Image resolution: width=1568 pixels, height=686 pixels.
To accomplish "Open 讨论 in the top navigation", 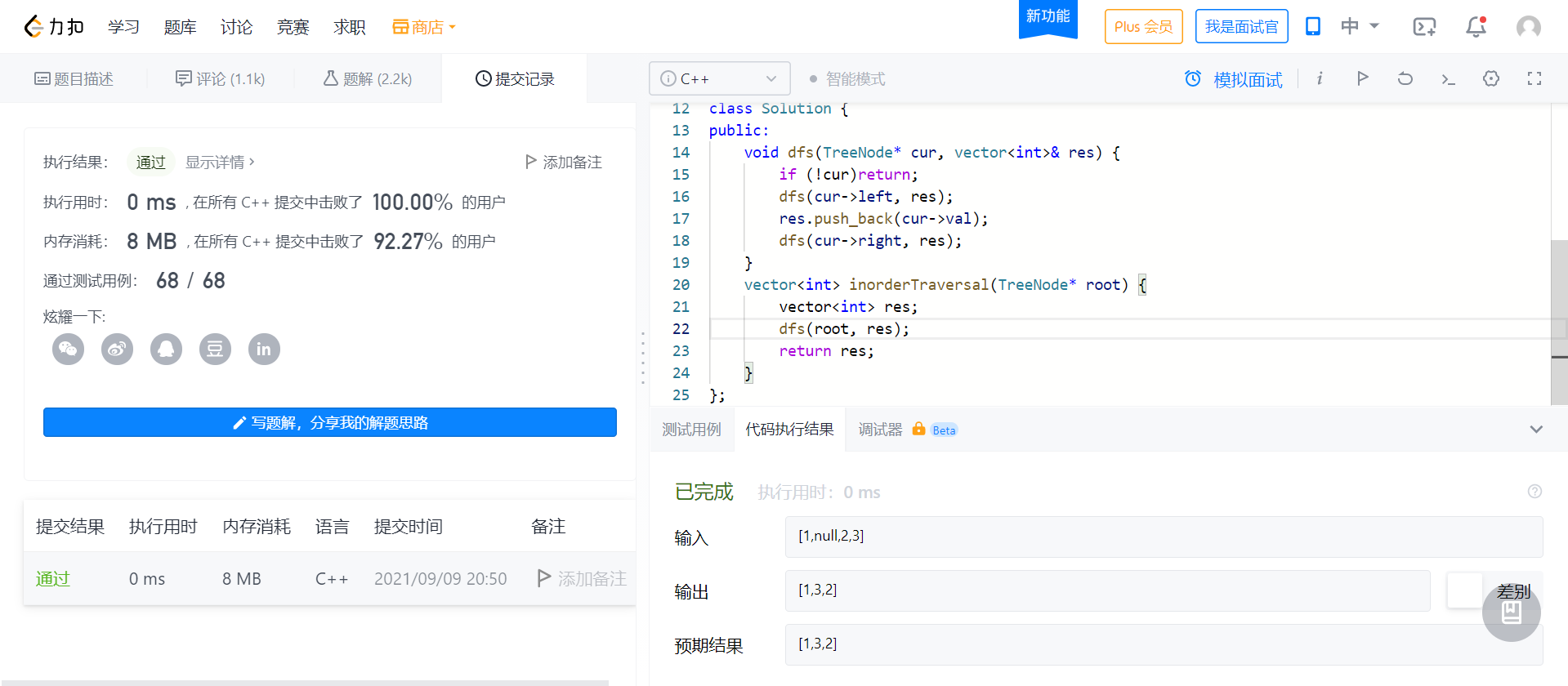I will [236, 27].
